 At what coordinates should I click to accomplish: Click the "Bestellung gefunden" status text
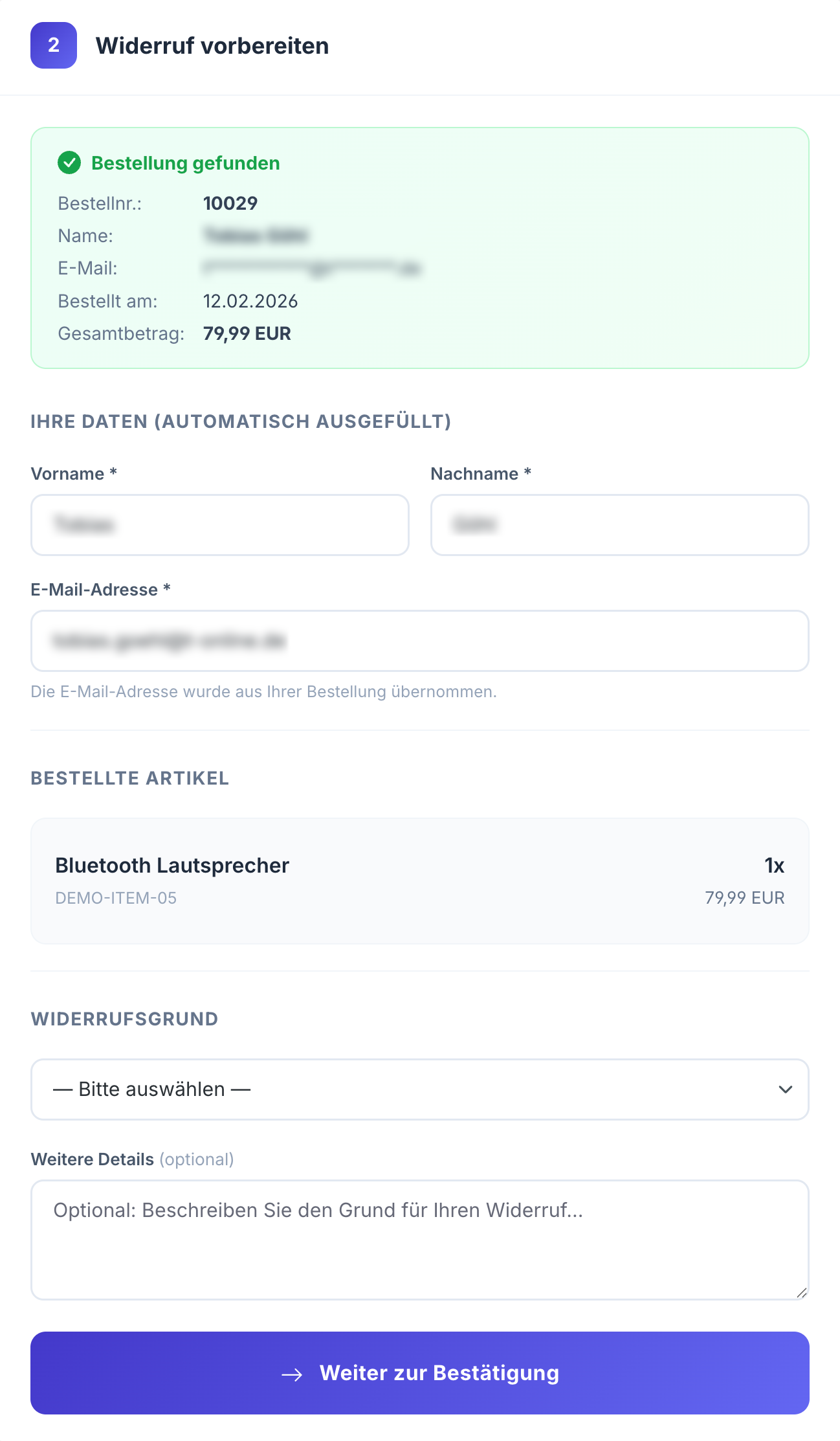pyautogui.click(x=186, y=163)
